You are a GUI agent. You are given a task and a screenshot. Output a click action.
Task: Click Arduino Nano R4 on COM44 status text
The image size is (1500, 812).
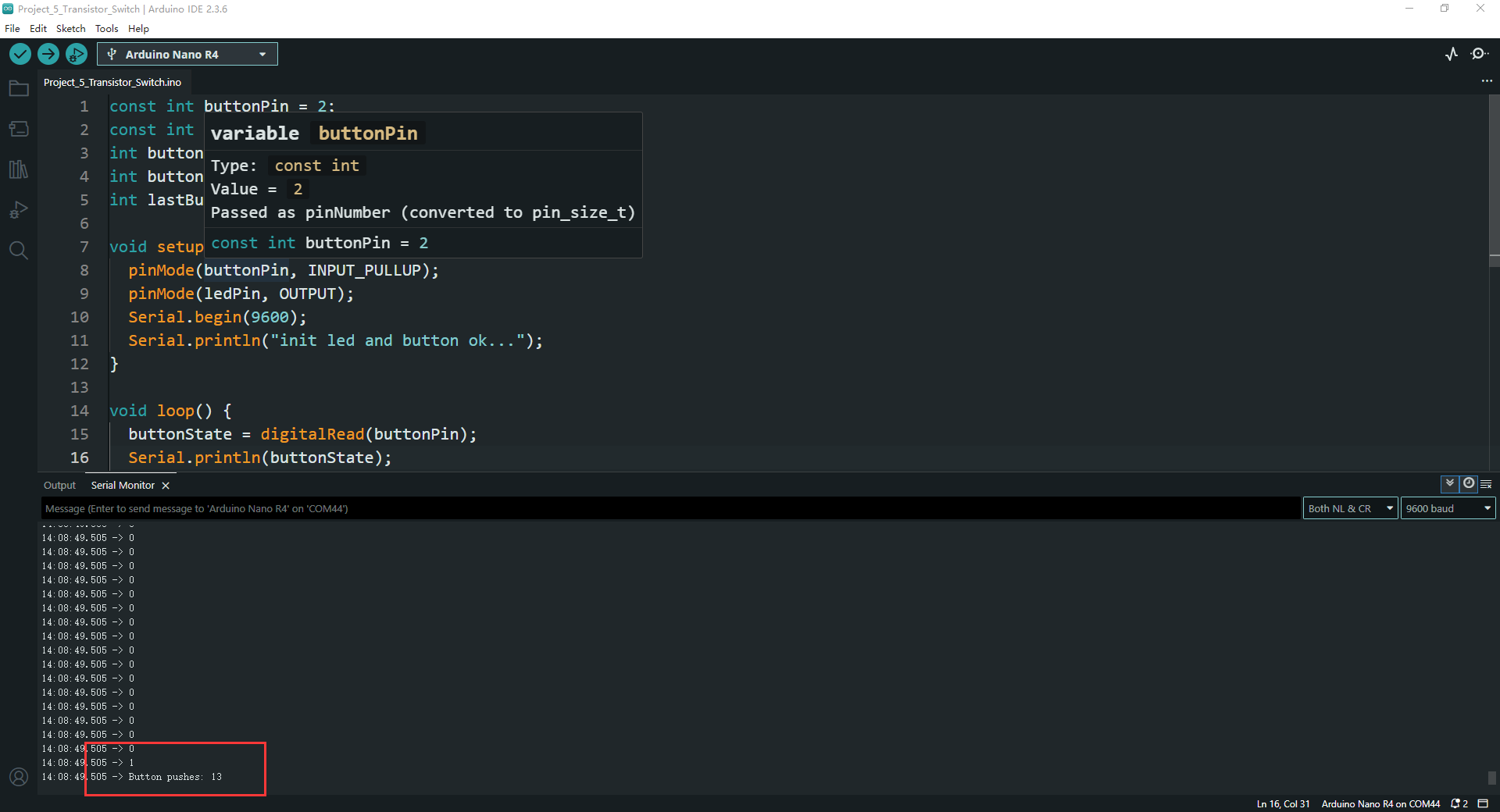pos(1380,803)
